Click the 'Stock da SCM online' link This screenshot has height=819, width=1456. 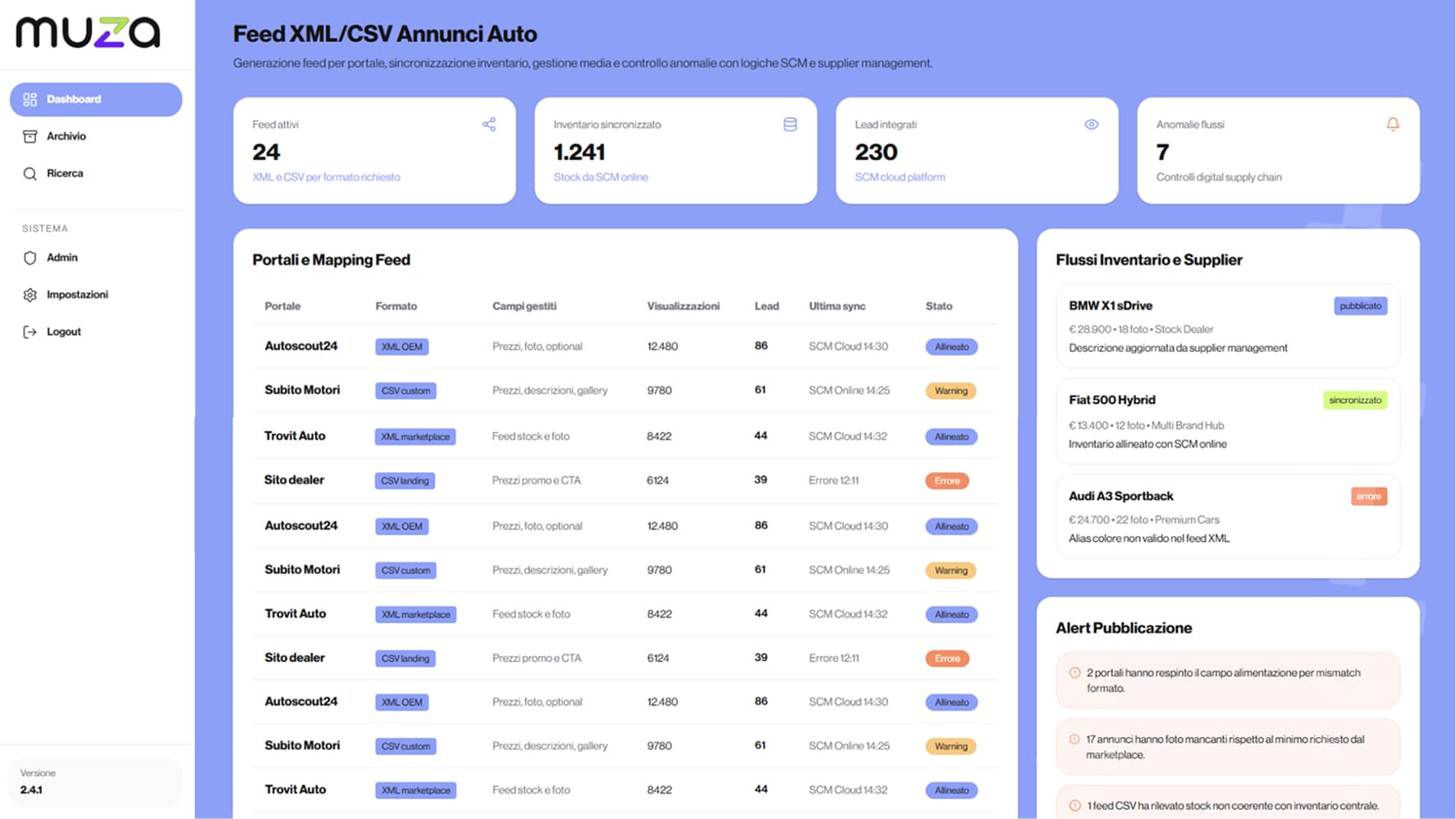click(601, 177)
